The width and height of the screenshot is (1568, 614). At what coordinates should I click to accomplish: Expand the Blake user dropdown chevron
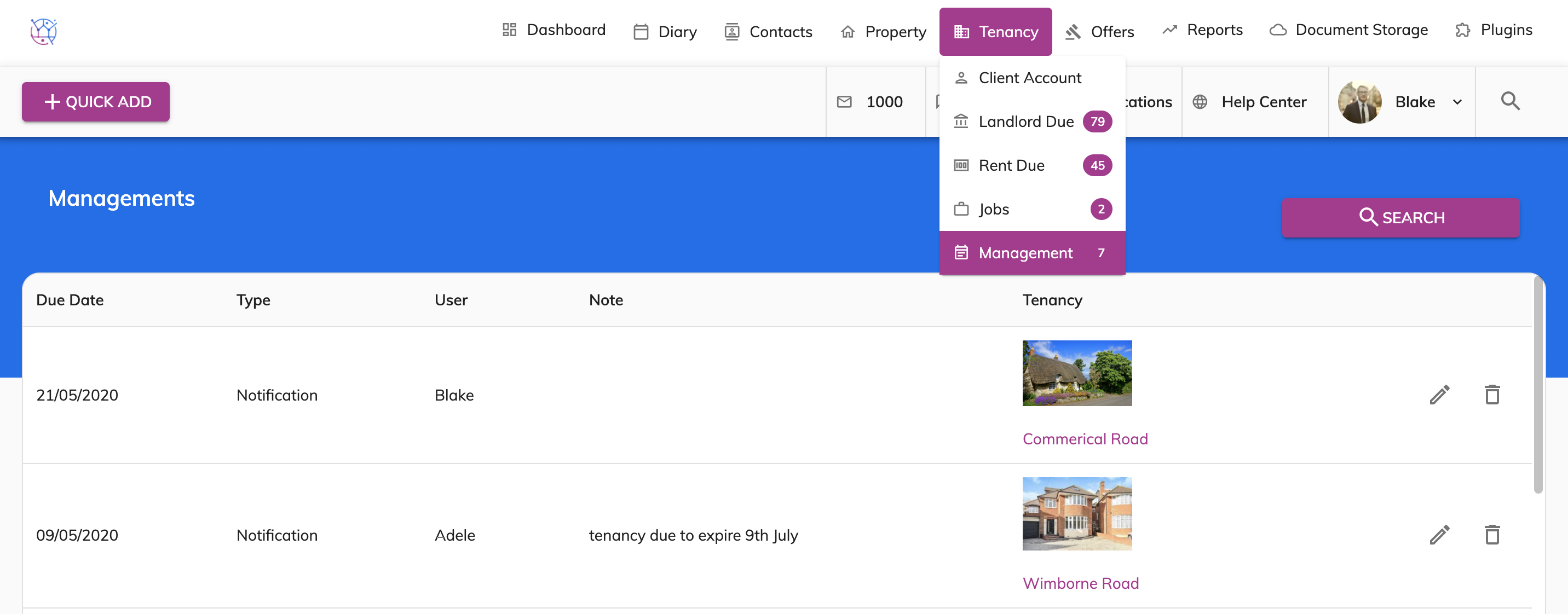coord(1457,102)
